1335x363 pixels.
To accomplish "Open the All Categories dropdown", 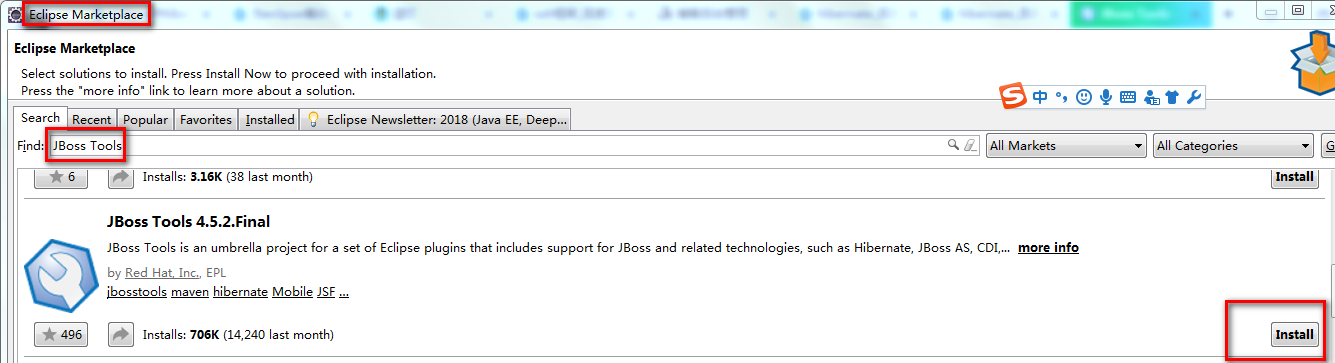I will tap(1233, 146).
